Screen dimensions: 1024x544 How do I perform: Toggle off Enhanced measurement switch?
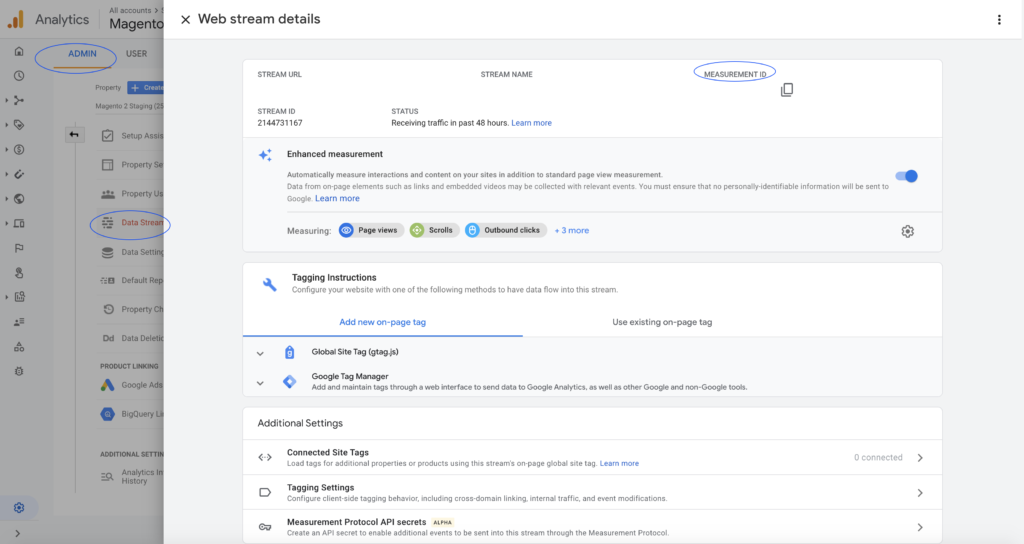click(x=906, y=176)
